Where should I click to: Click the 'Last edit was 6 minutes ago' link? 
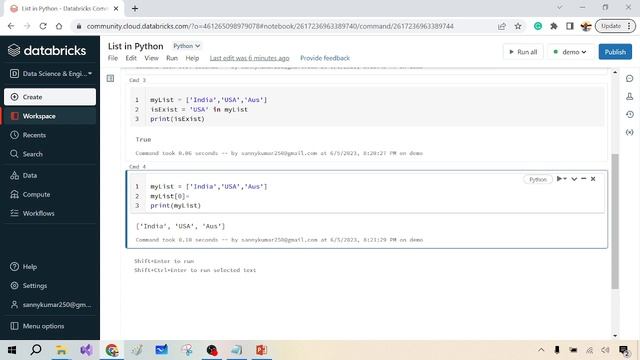tap(249, 58)
